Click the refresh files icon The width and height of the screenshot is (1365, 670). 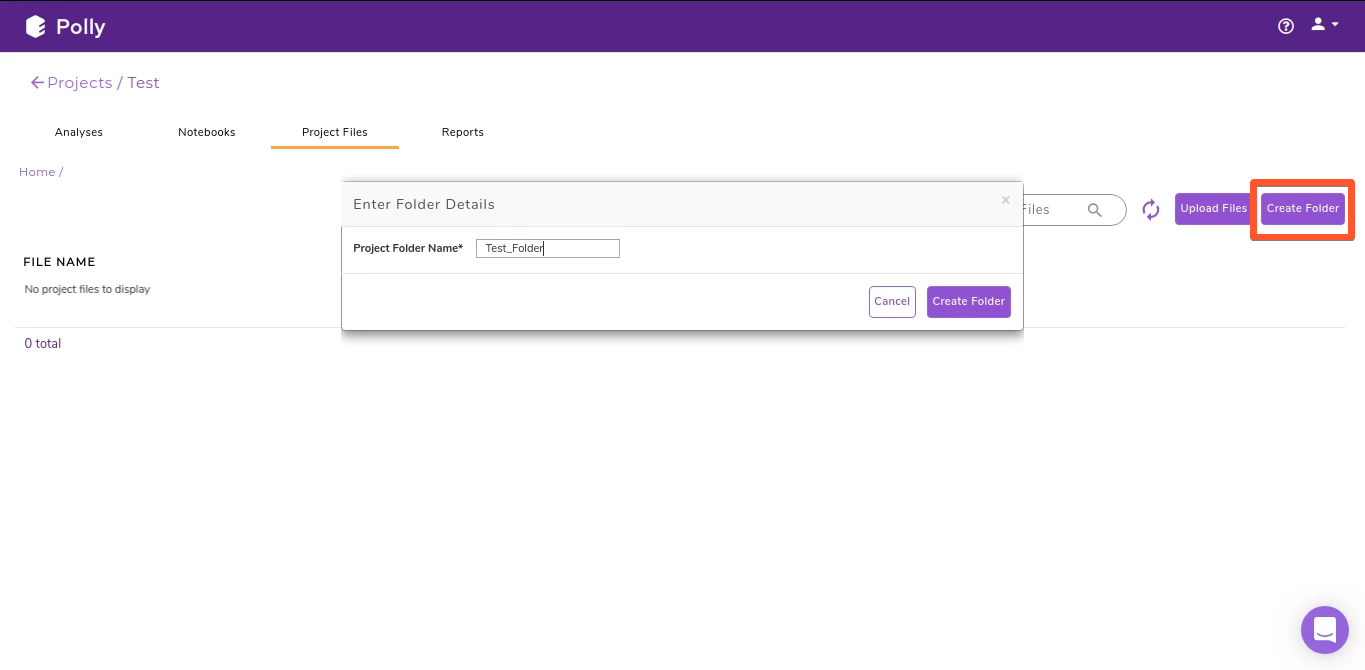tap(1150, 209)
